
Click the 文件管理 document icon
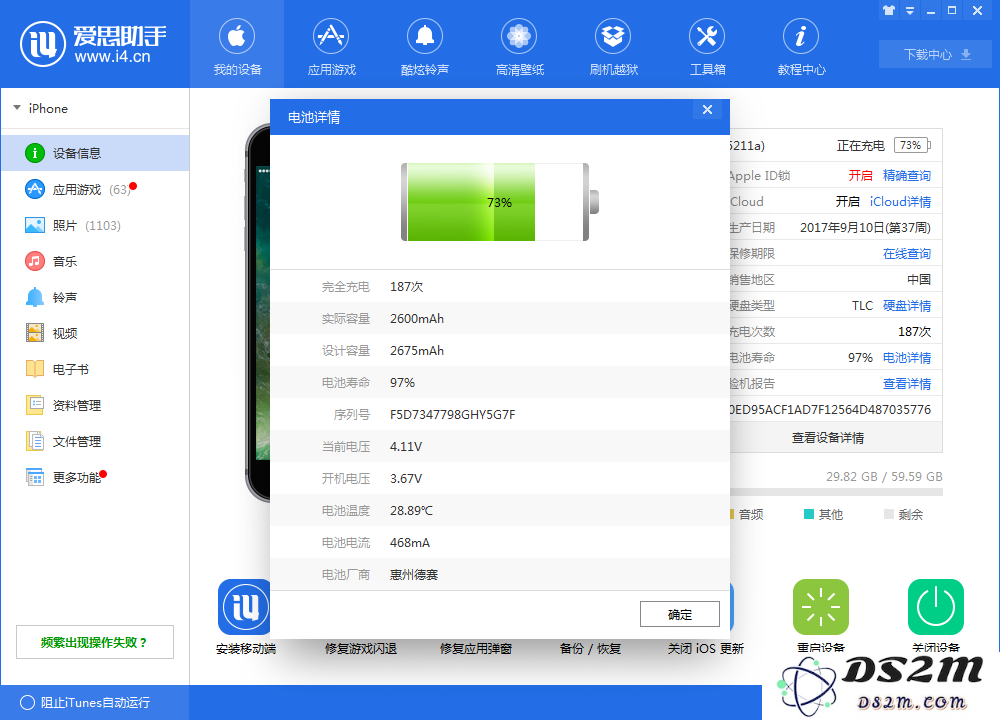pos(34,441)
